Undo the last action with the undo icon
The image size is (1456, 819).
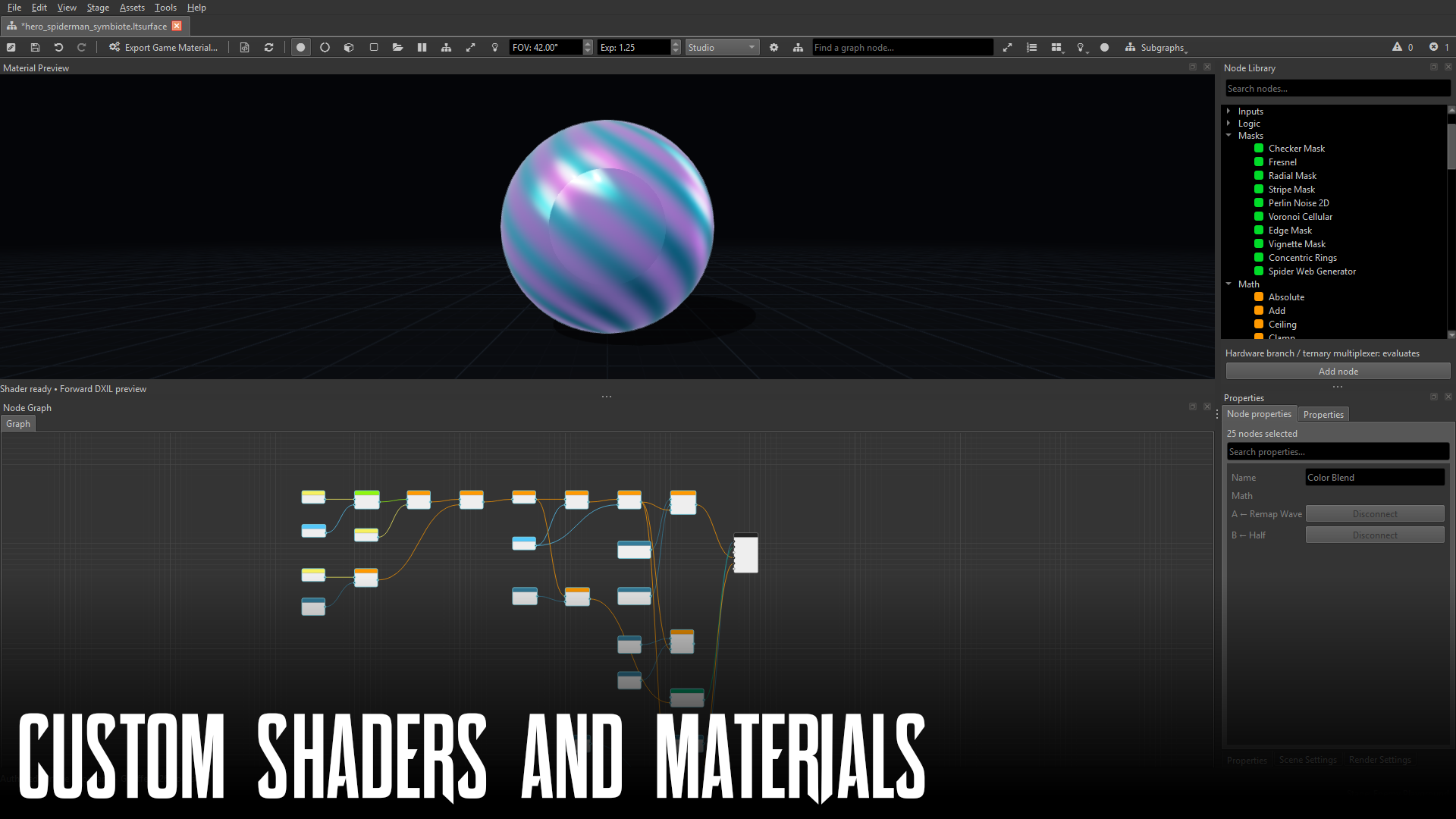click(x=58, y=47)
